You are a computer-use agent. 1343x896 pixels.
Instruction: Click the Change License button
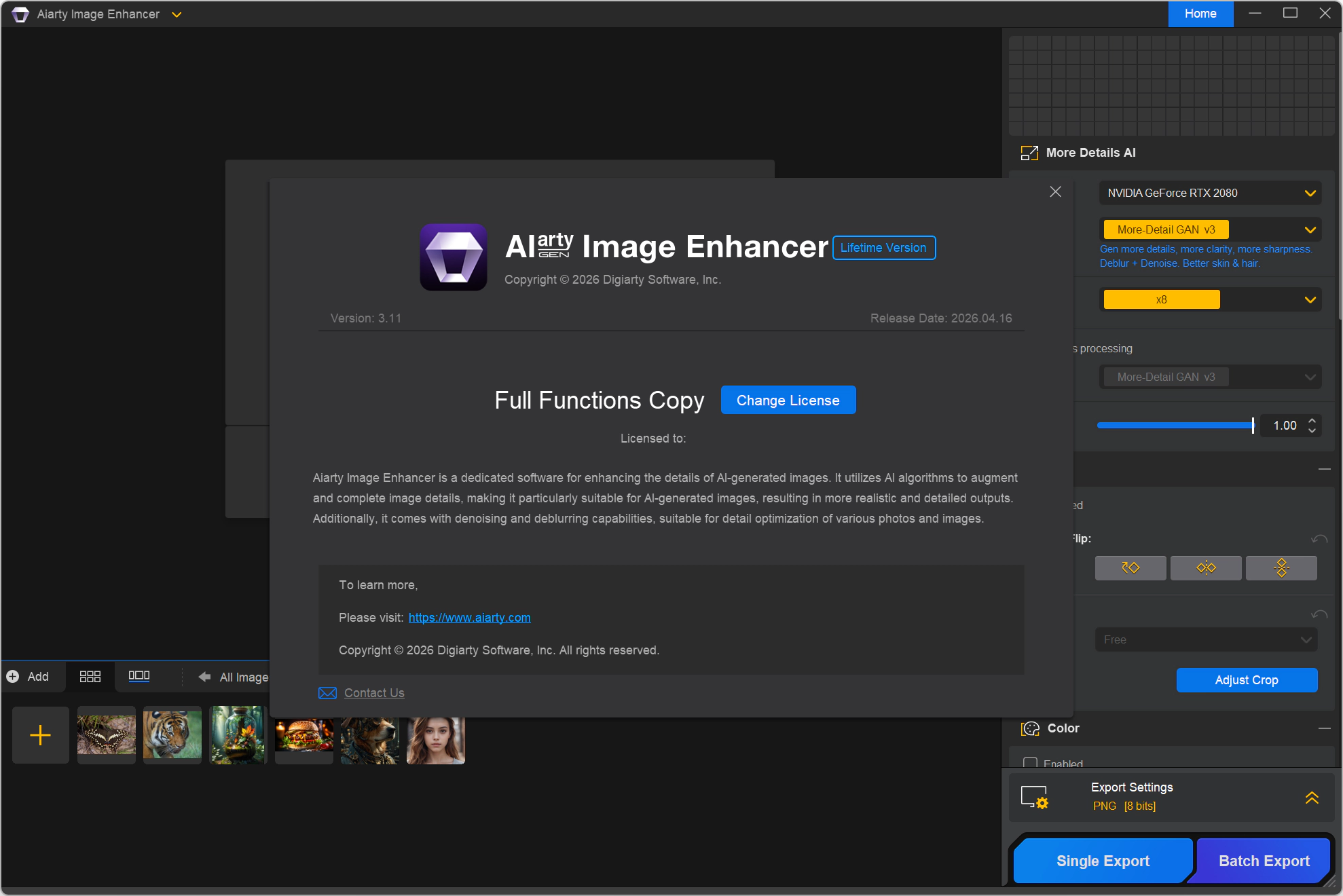[788, 400]
